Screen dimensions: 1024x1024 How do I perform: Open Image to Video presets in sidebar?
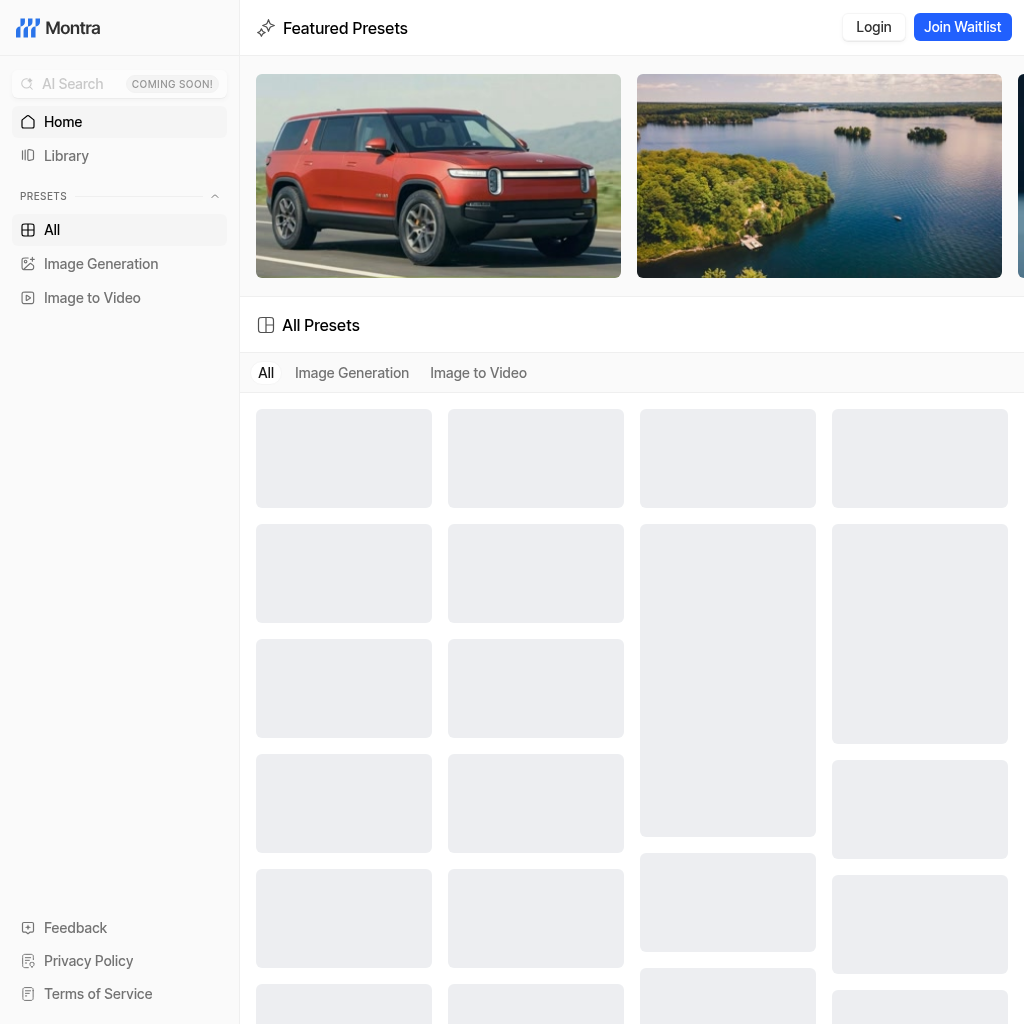tap(120, 298)
